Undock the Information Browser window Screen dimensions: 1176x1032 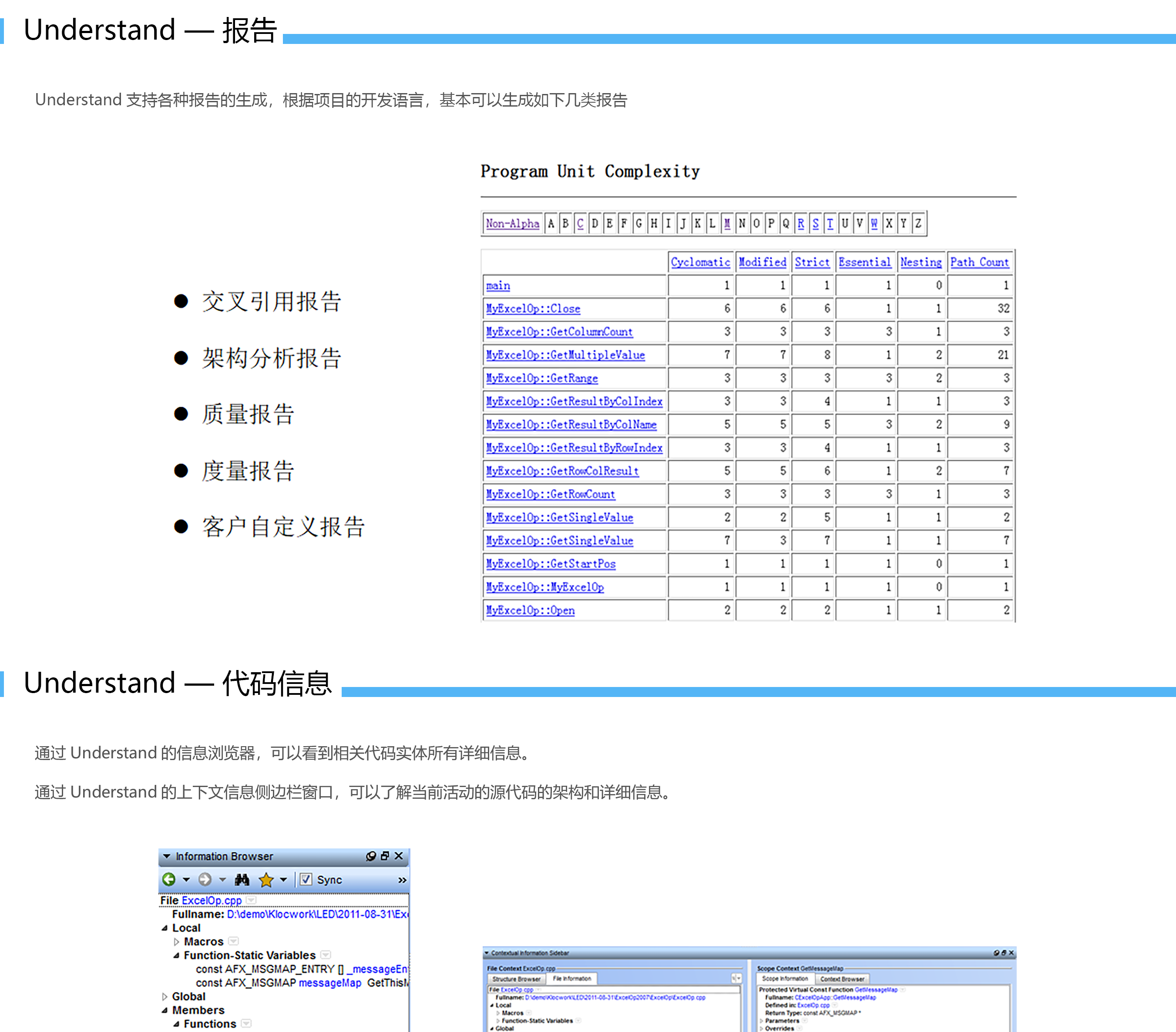pyautogui.click(x=385, y=856)
